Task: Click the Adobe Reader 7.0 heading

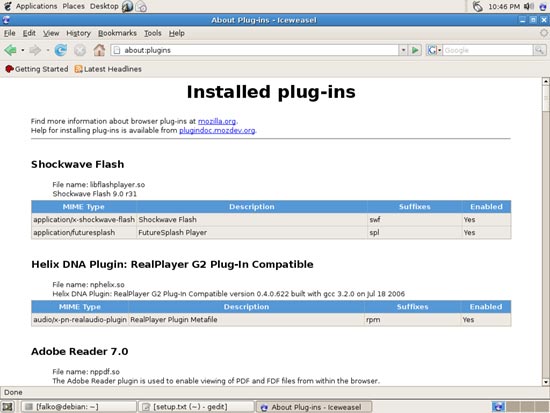Action: [80, 352]
